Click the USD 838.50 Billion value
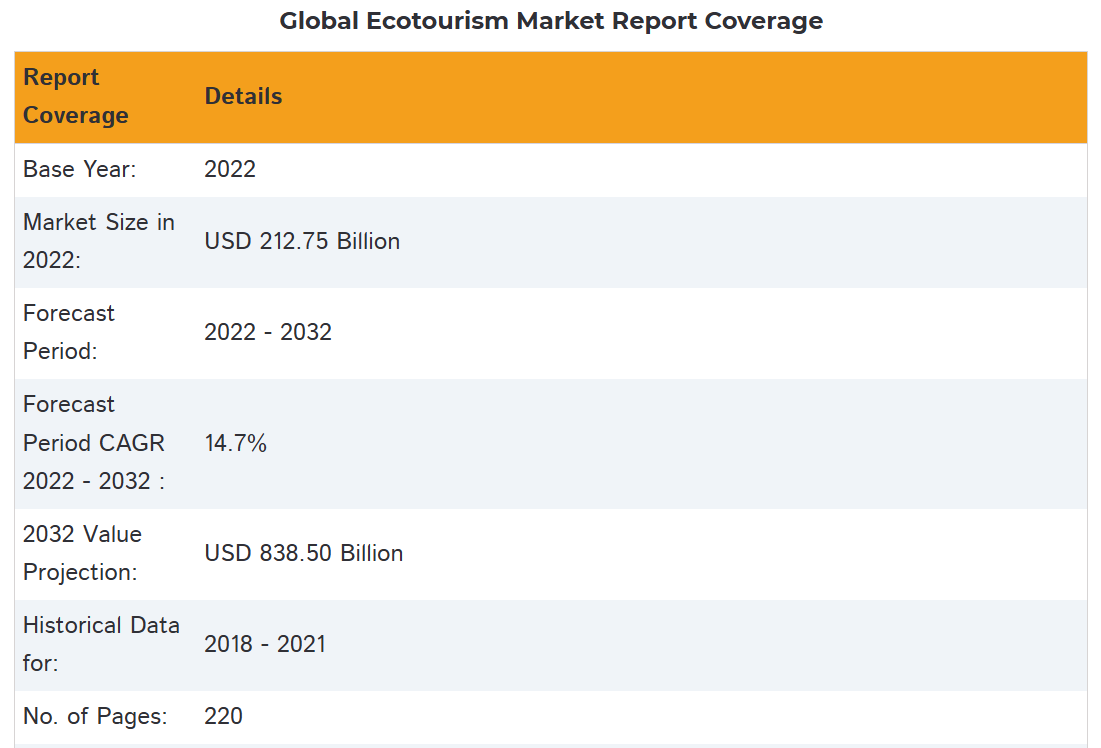Viewport: 1101px width, 748px height. coord(304,554)
